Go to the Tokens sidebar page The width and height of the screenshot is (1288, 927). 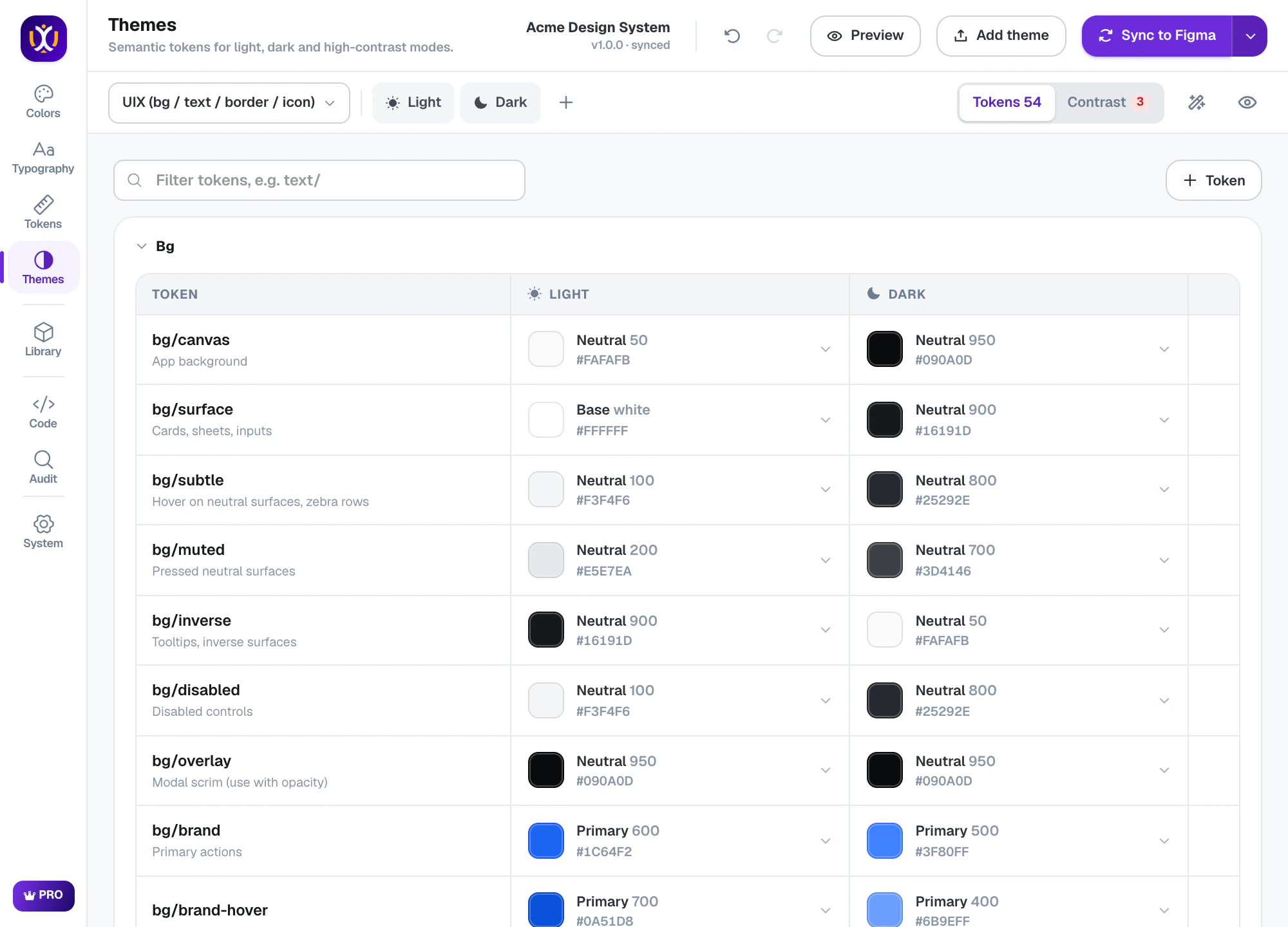[43, 213]
